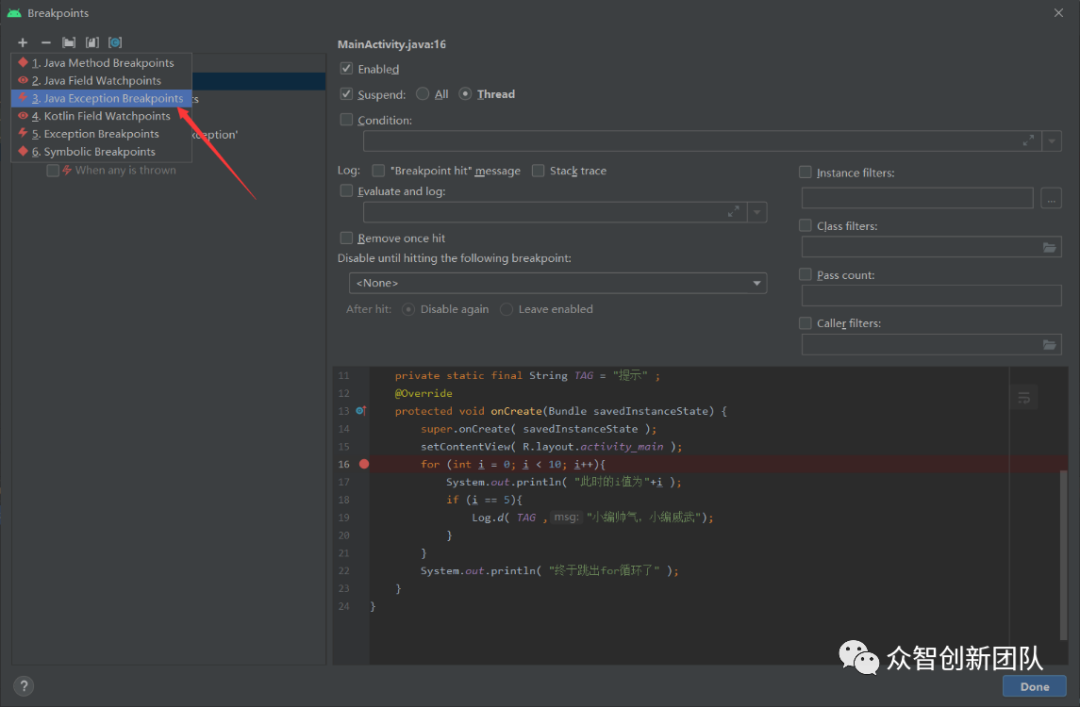
Task: Click the Add breakpoint plus icon
Action: (x=23, y=43)
